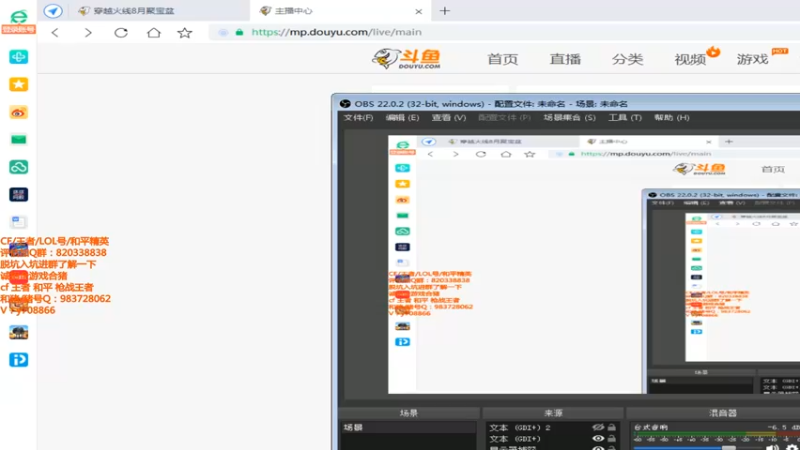The height and width of the screenshot is (450, 800).
Task: Close the 主播中心 tab
Action: click(418, 11)
